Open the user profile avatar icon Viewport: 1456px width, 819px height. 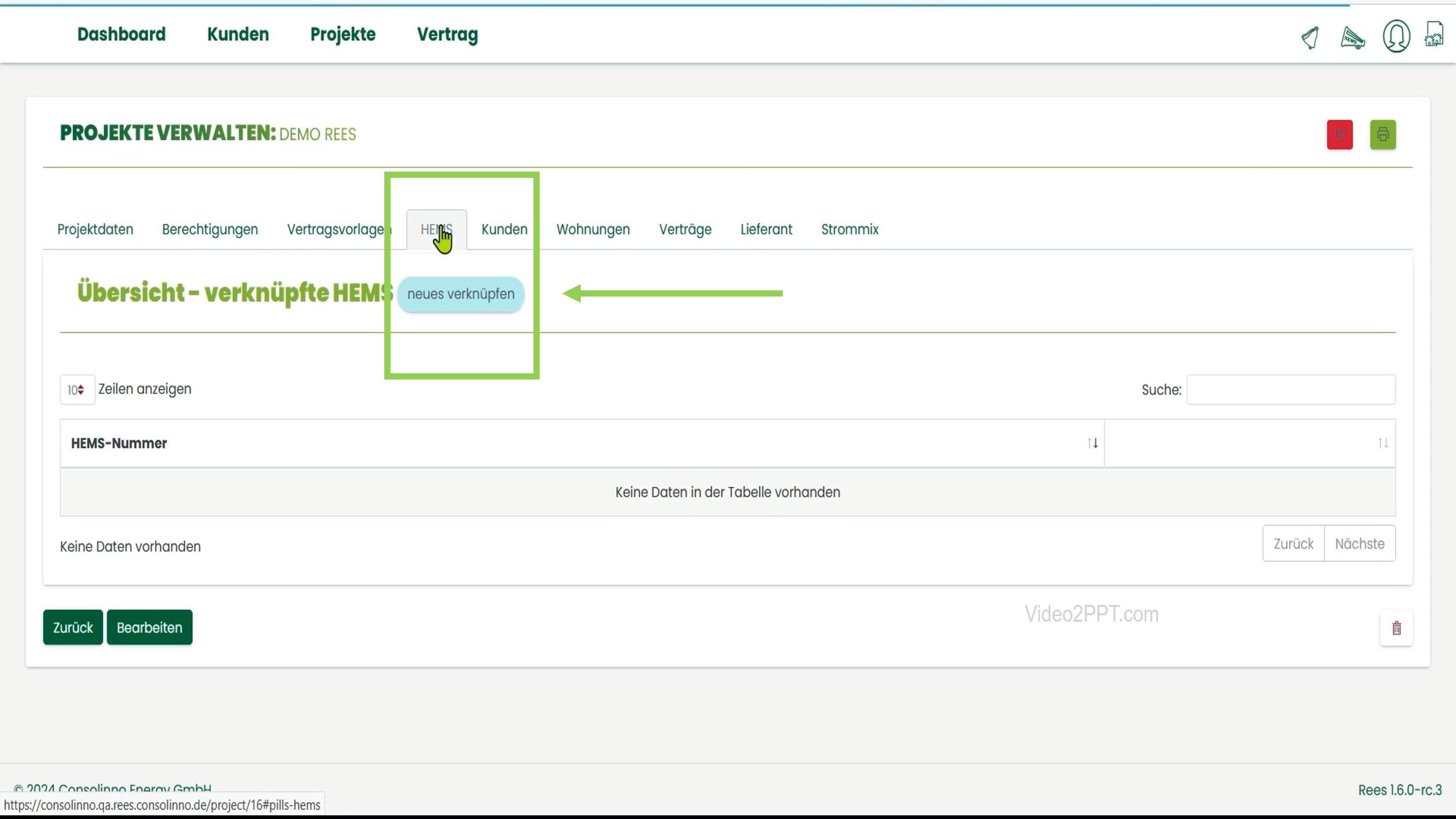tap(1396, 36)
